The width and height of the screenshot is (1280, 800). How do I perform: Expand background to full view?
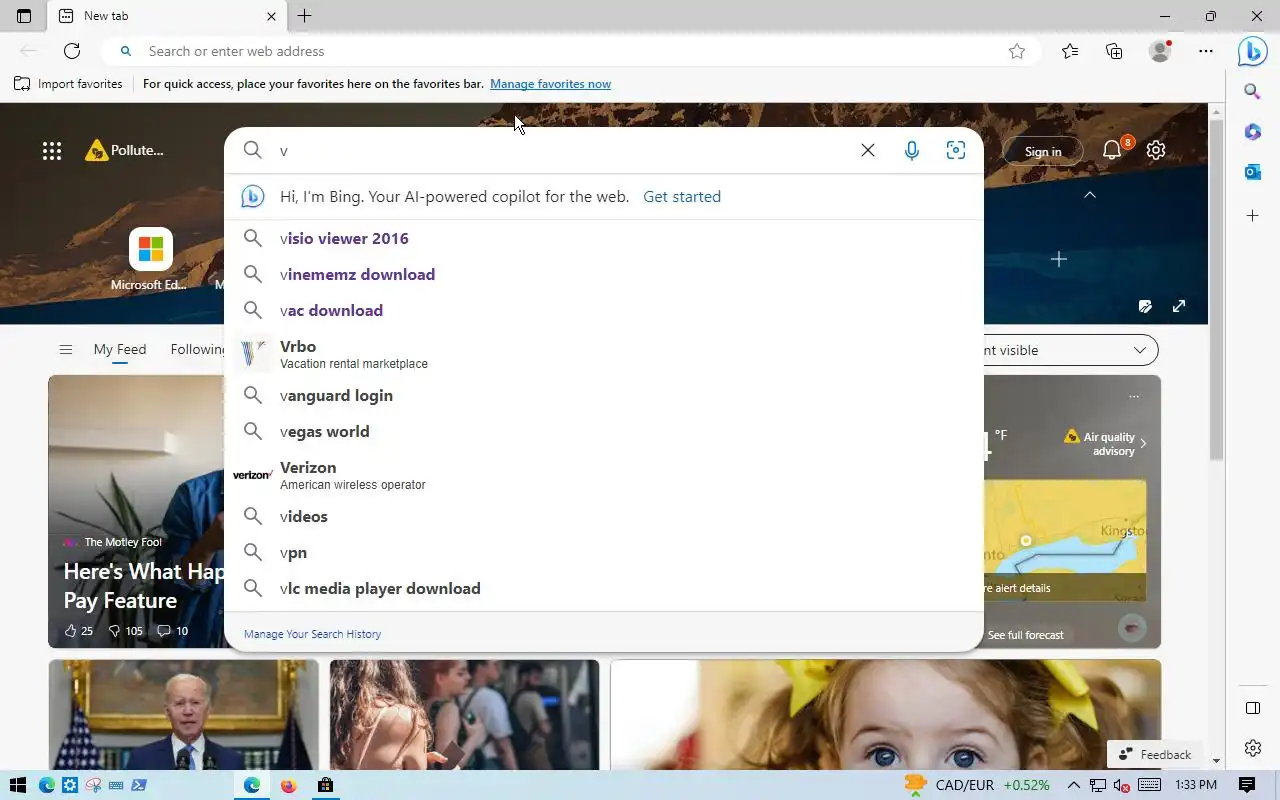click(x=1179, y=306)
